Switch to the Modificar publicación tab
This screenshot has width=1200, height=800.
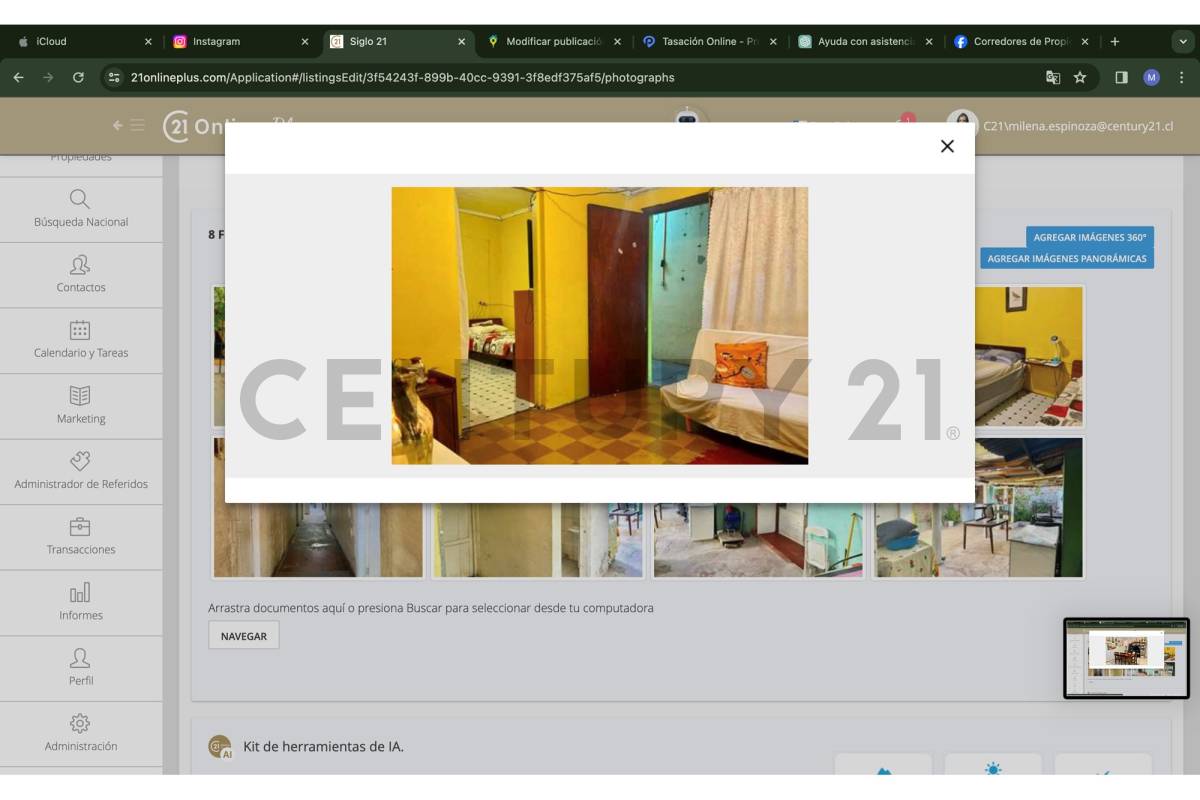pyautogui.click(x=553, y=42)
